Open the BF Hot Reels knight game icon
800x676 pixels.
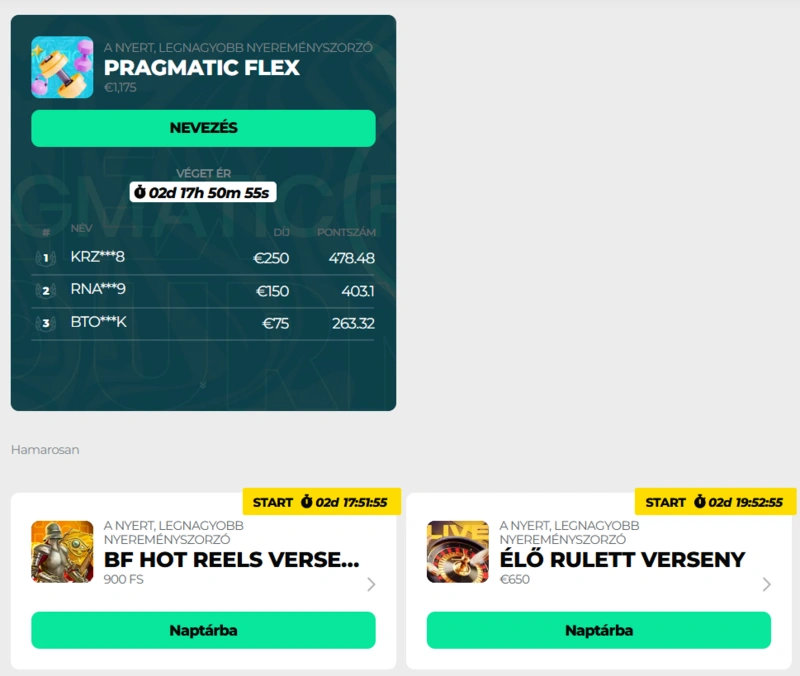click(62, 552)
